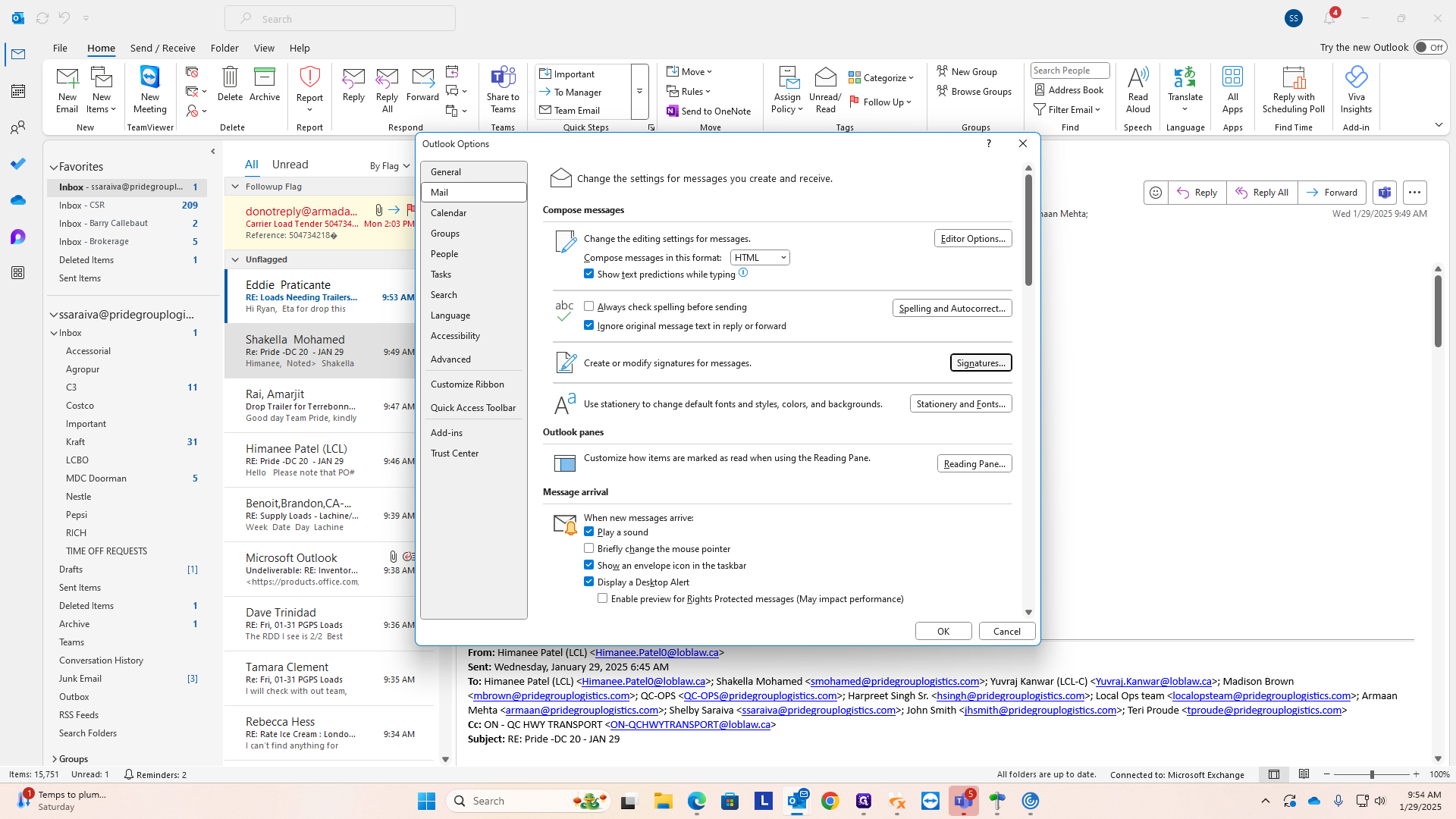The height and width of the screenshot is (819, 1456).
Task: Click the New Email ribbon icon
Action: coord(67,89)
